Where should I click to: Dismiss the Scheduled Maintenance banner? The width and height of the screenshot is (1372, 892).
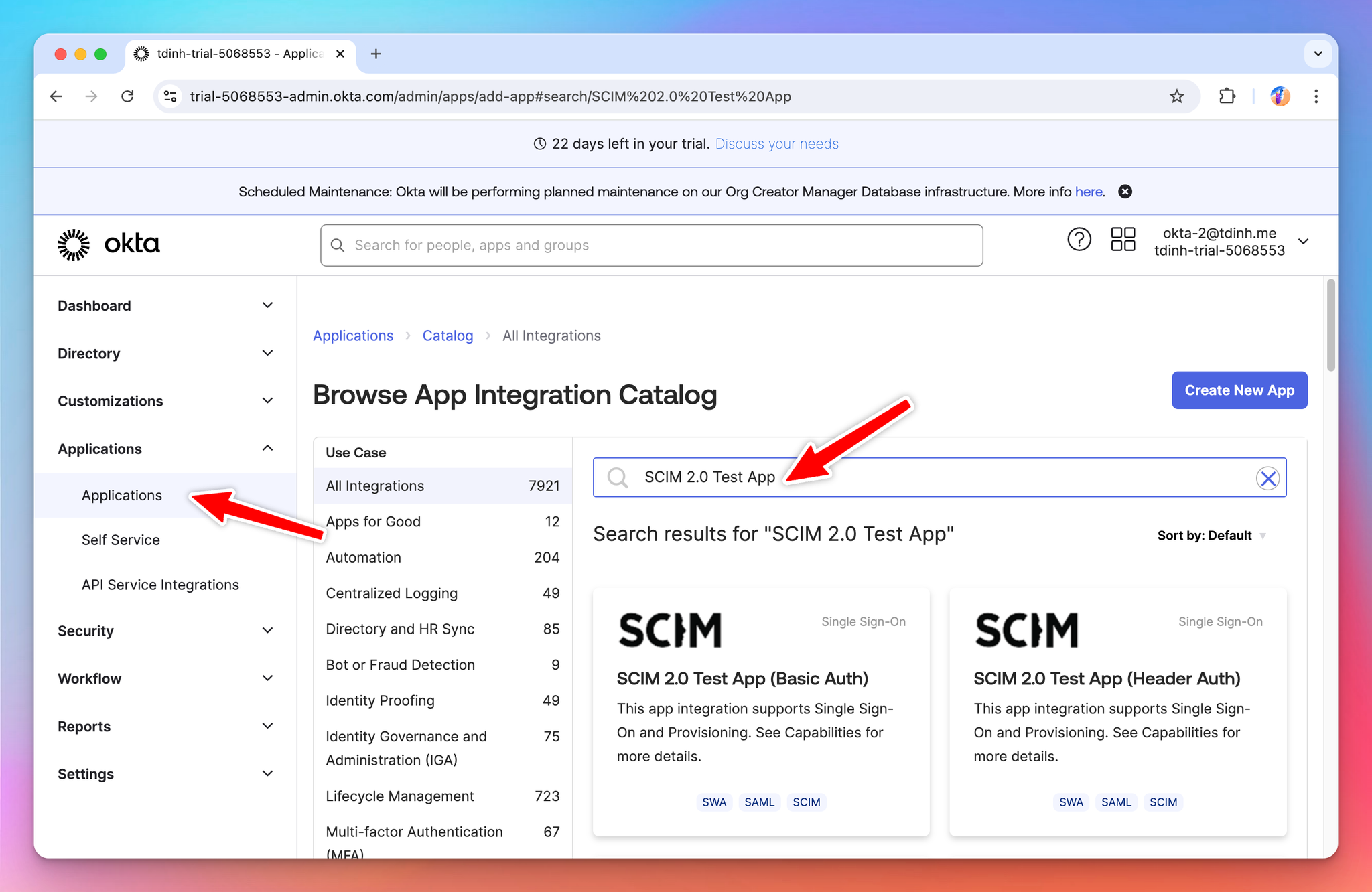1125,192
